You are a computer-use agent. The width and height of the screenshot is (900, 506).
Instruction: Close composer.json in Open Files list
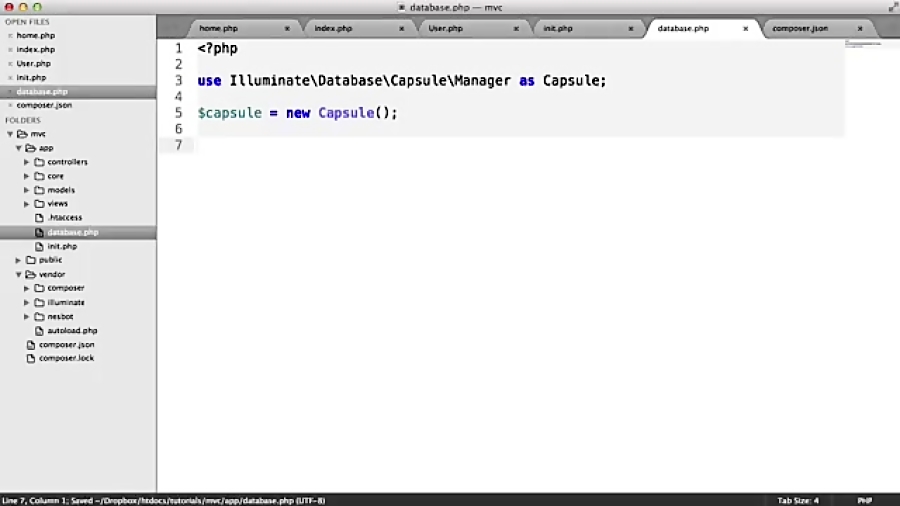point(10,106)
